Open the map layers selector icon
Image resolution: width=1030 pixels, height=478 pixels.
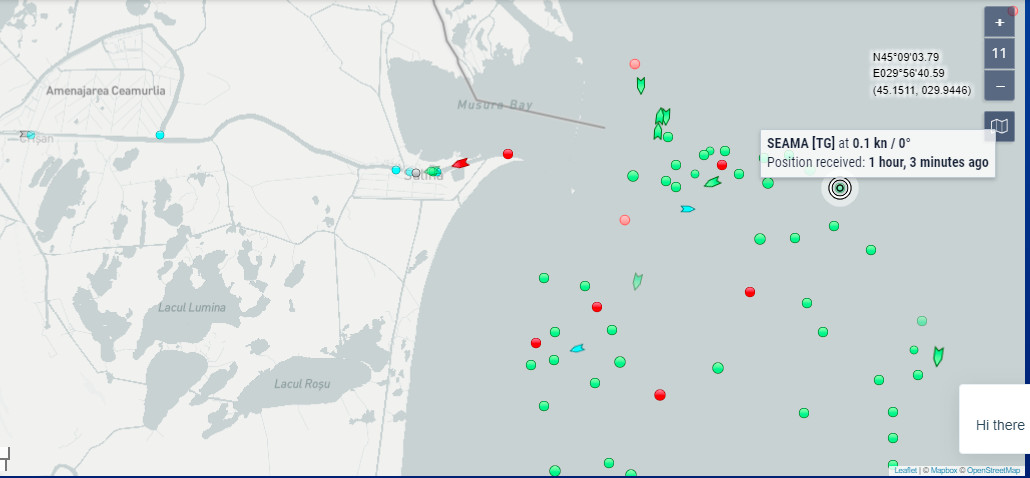pos(999,126)
